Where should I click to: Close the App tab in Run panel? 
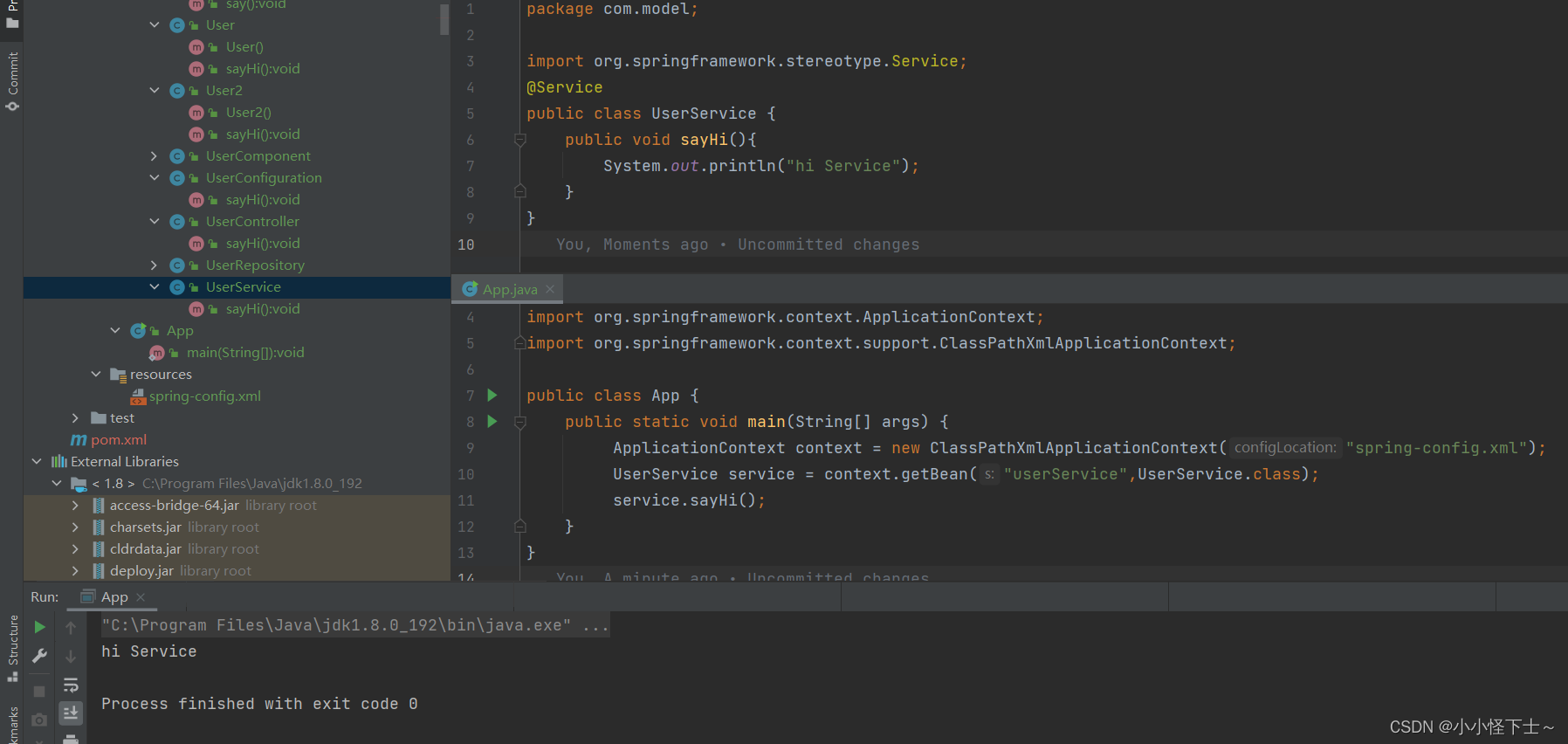pos(141,597)
